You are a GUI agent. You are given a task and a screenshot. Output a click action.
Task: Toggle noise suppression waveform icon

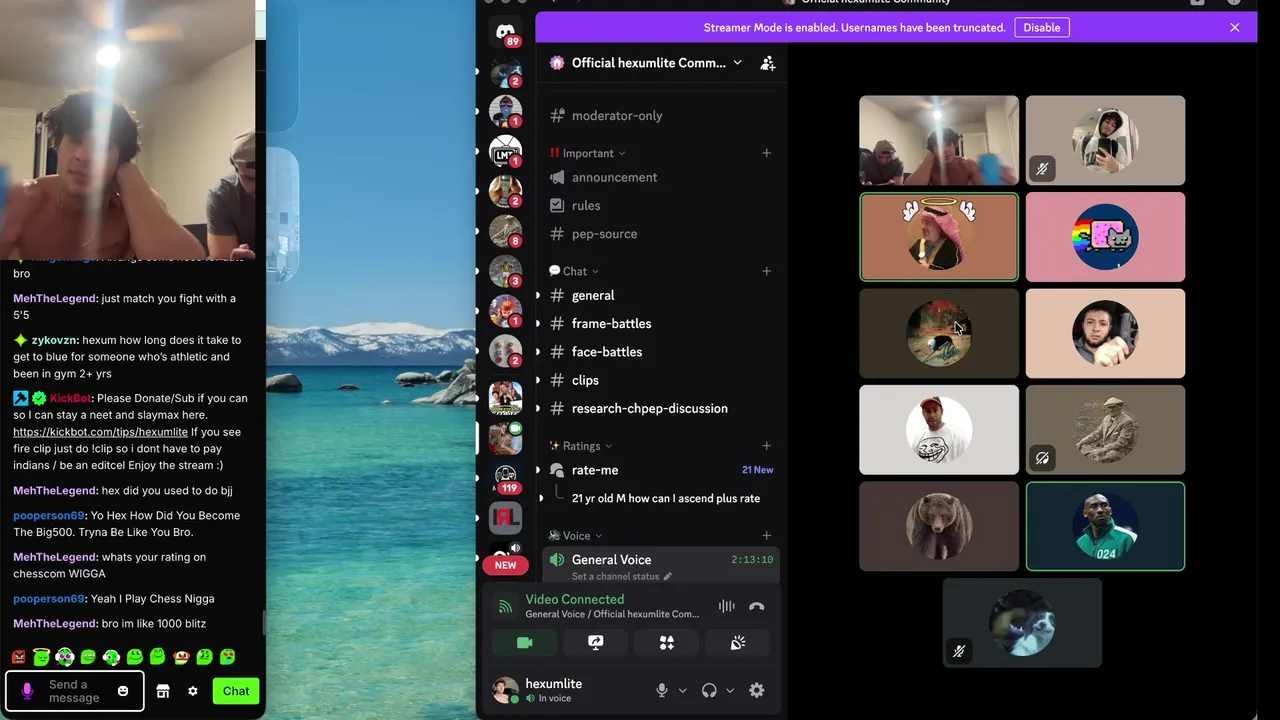click(726, 606)
